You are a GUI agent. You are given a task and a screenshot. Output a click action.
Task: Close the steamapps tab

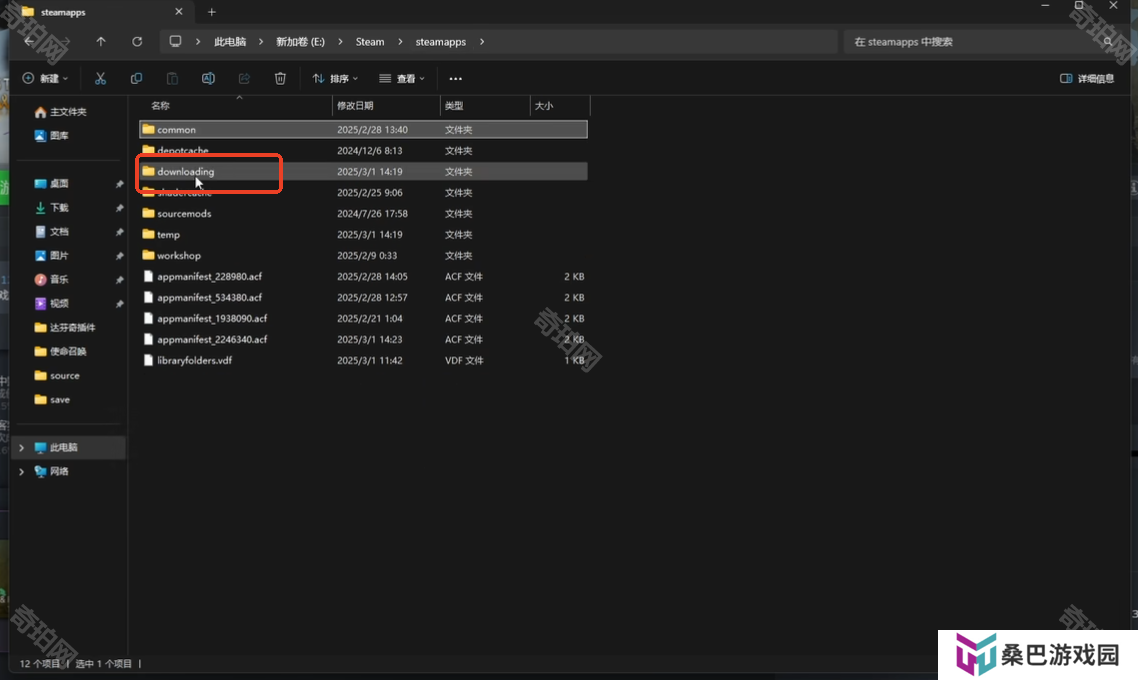click(179, 12)
